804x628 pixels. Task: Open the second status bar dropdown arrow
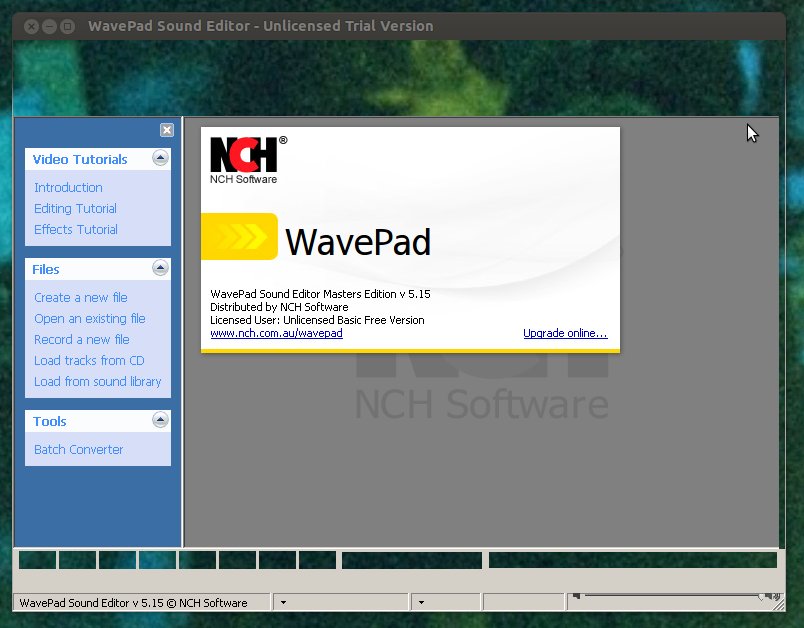click(x=421, y=602)
